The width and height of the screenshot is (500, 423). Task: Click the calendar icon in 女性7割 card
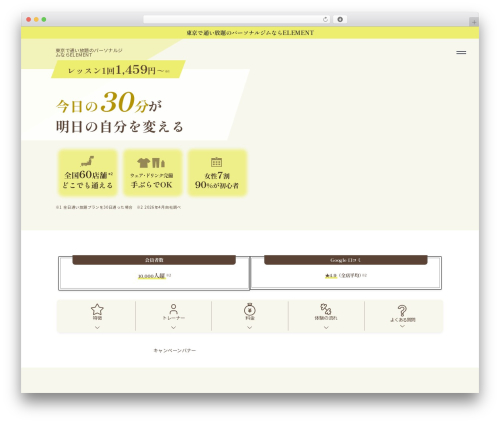[216, 162]
